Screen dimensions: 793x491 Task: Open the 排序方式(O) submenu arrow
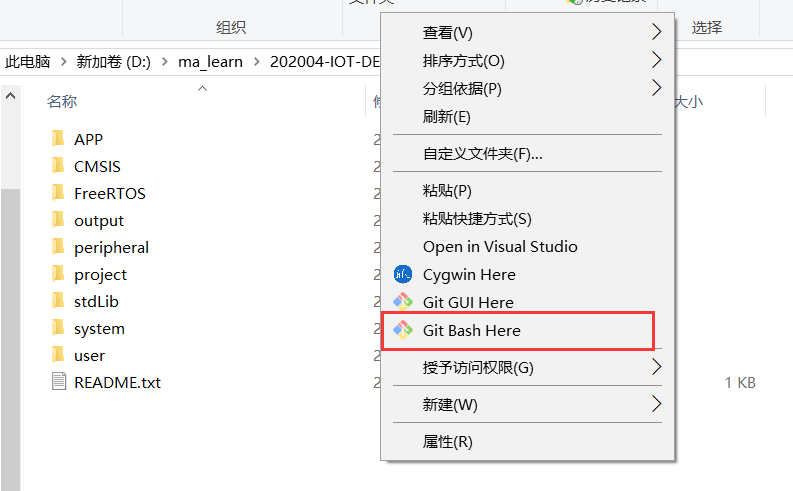click(656, 60)
